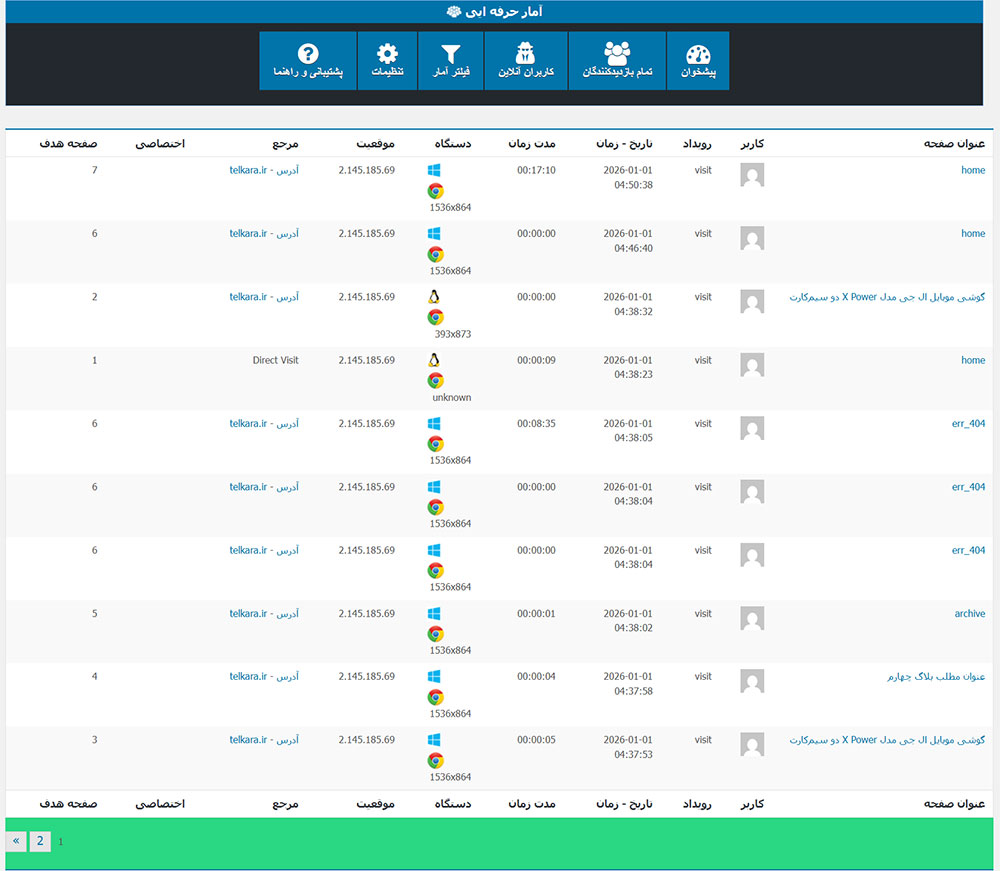
Task: Open پشتیبانی و راهنما help button
Action: 308,61
